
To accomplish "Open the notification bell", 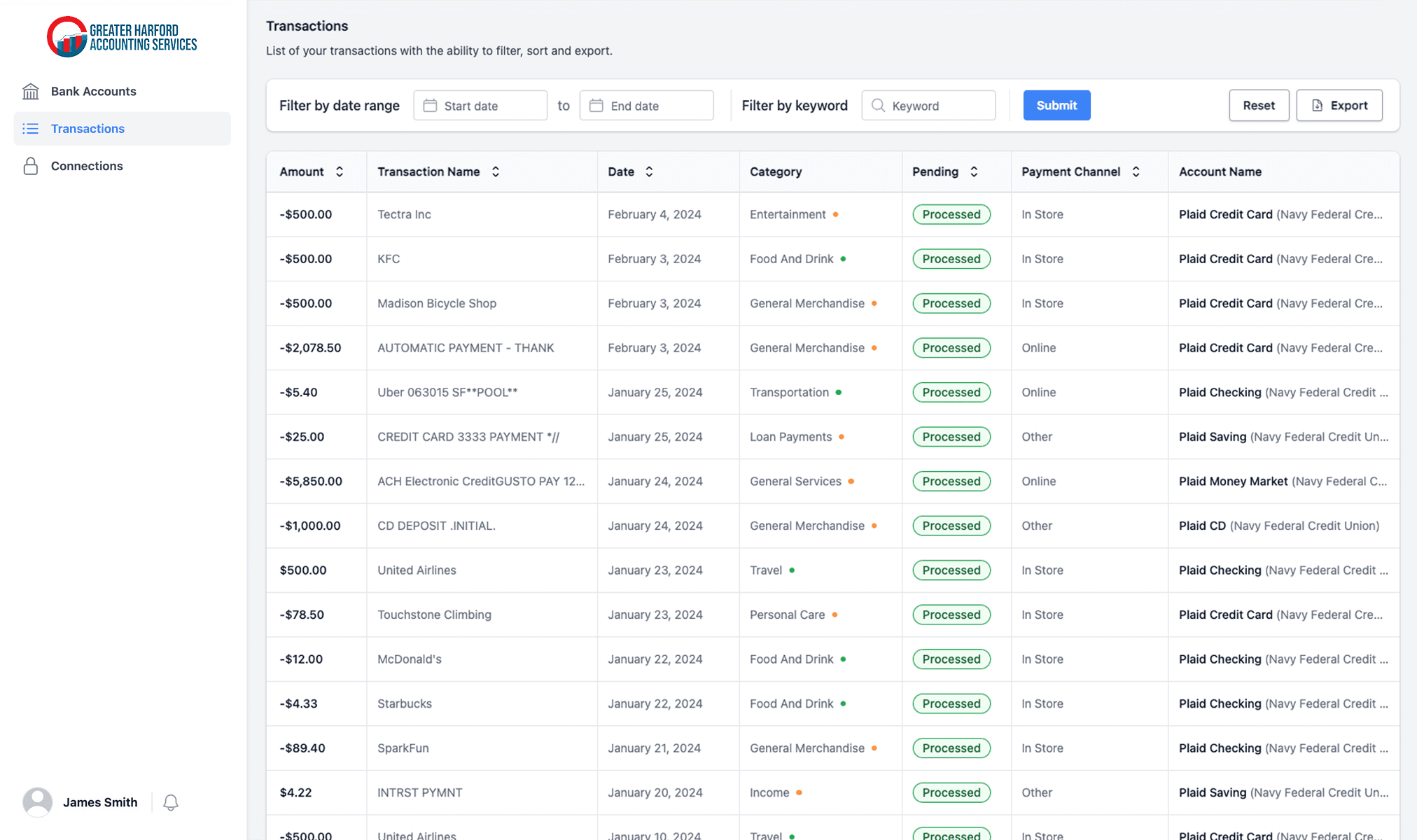I will [x=170, y=802].
